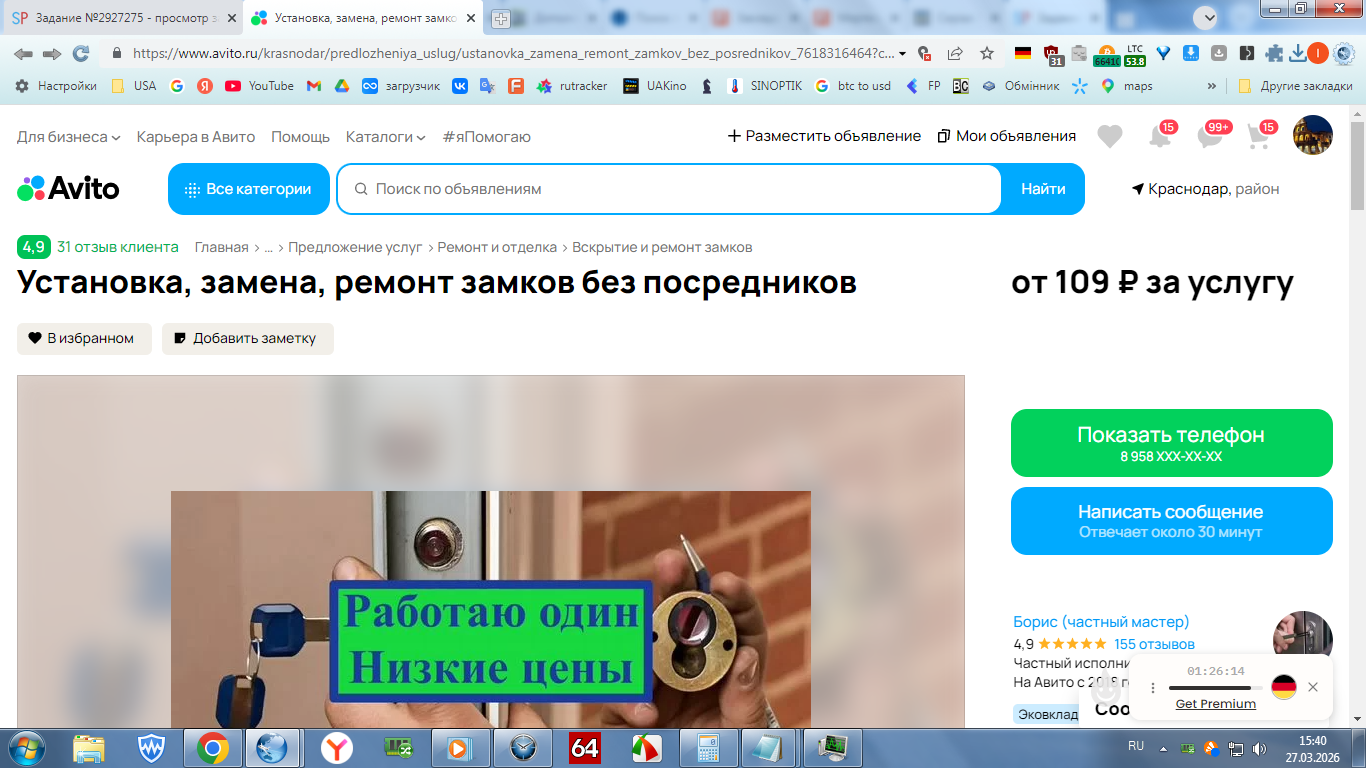Open the extensions puzzle-piece icon
This screenshot has width=1366, height=768.
click(1274, 53)
